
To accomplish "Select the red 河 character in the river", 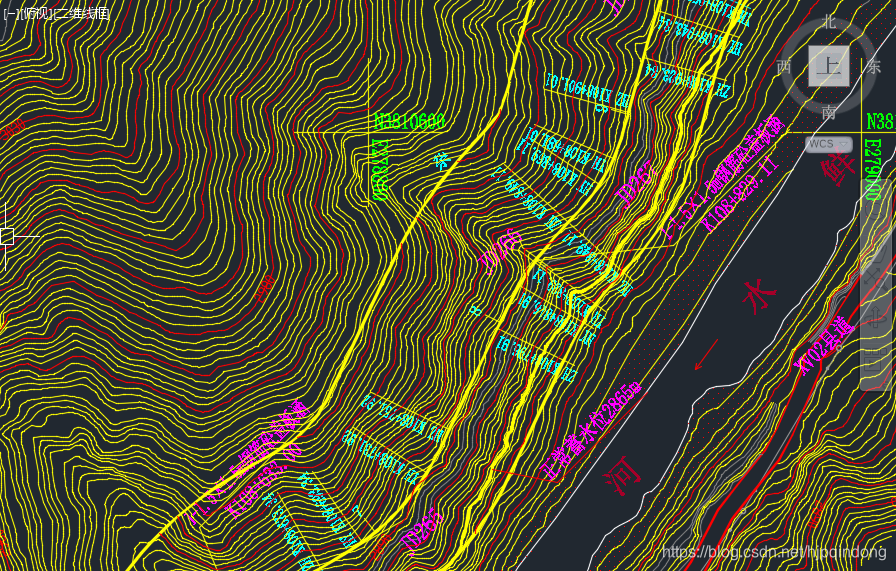I will pos(623,474).
